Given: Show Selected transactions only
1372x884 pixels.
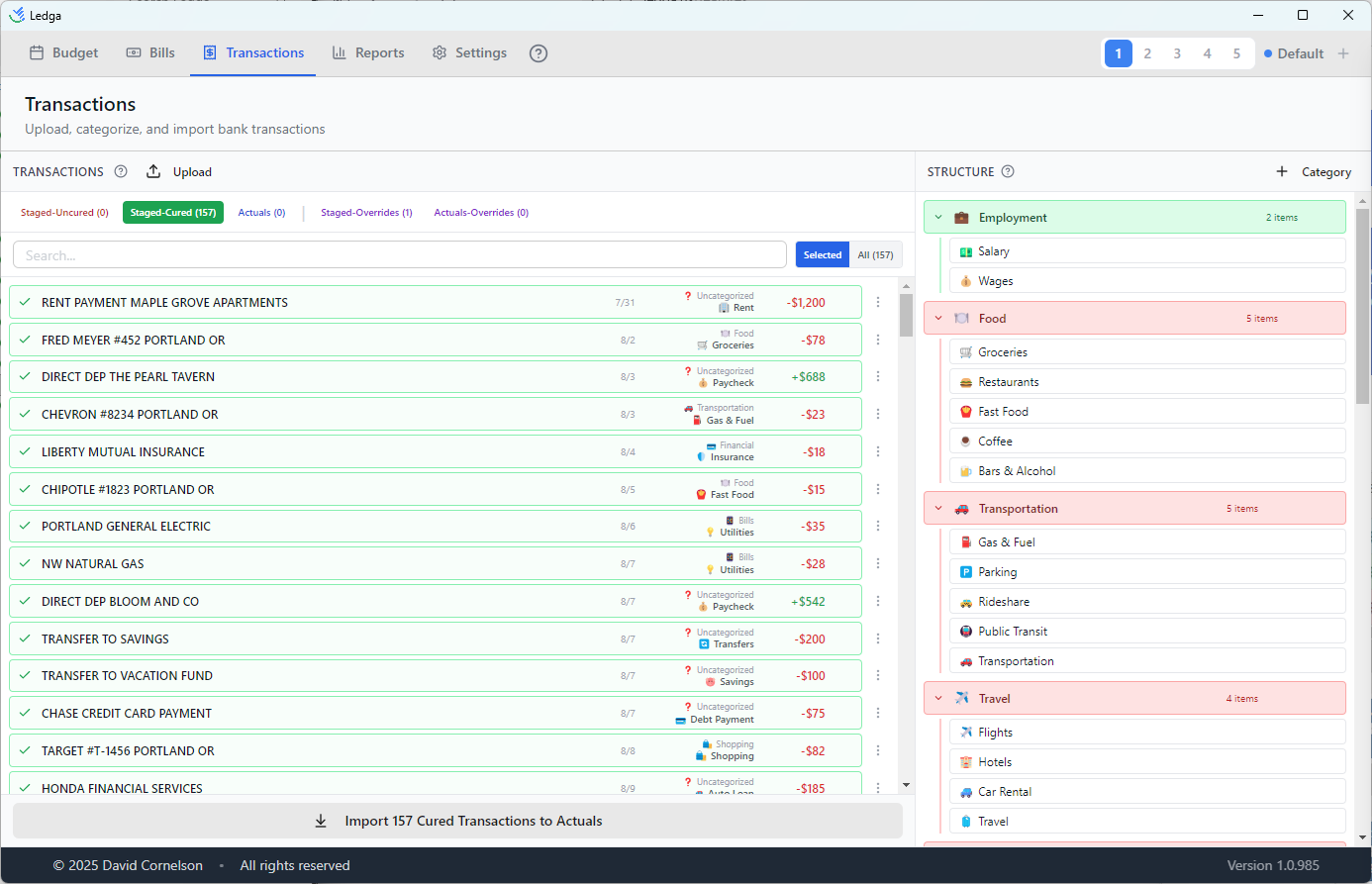Looking at the screenshot, I should pyautogui.click(x=823, y=254).
